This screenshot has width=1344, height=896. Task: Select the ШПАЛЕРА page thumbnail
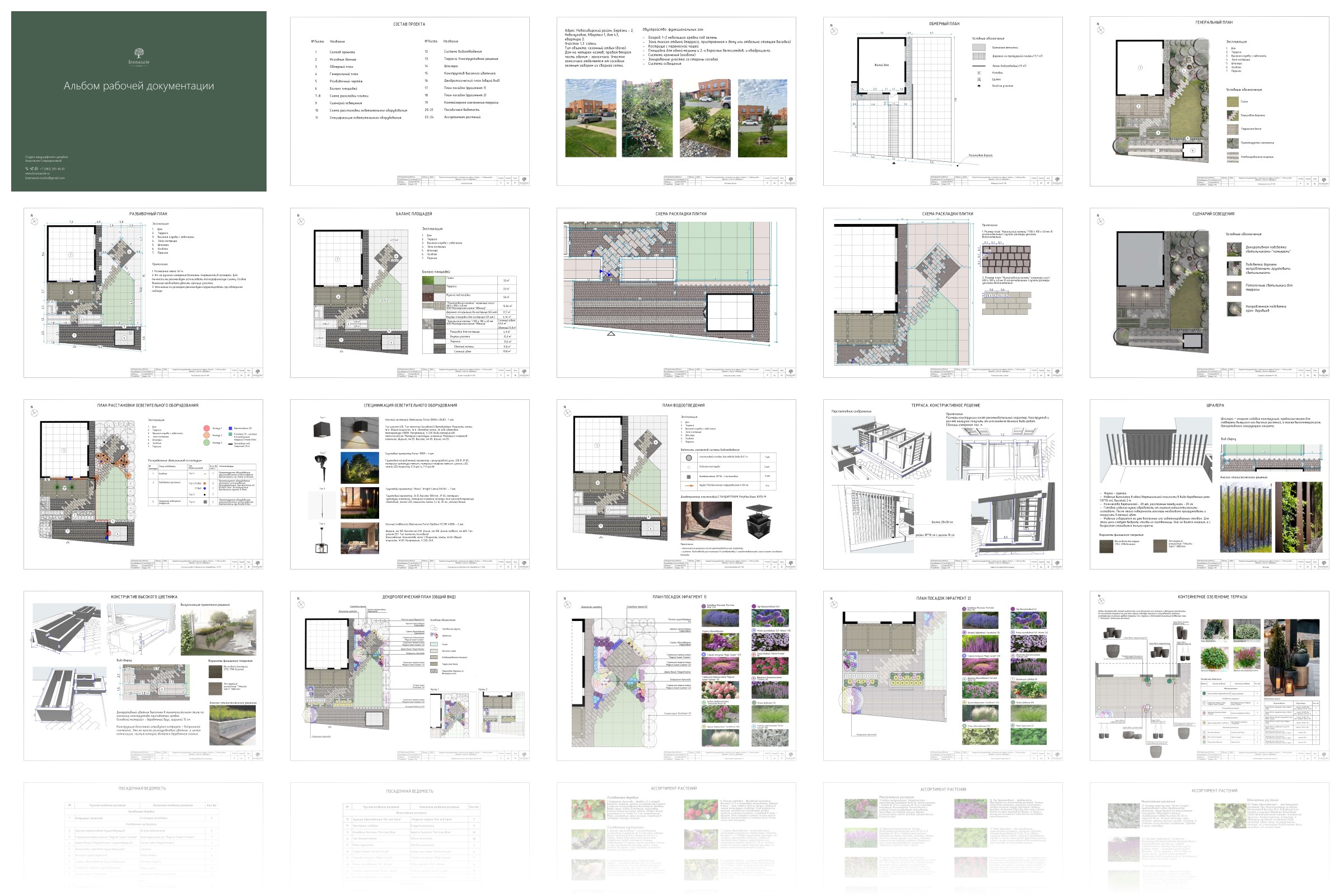click(1209, 484)
